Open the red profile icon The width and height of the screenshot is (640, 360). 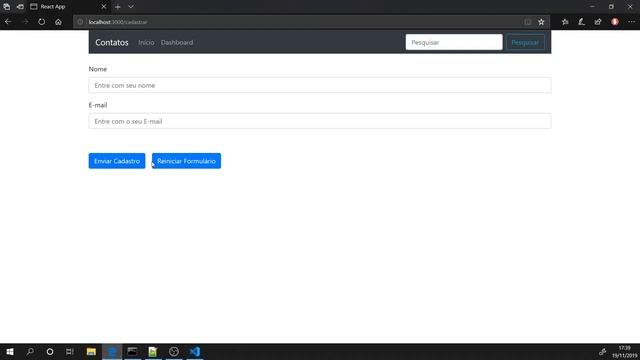point(615,22)
